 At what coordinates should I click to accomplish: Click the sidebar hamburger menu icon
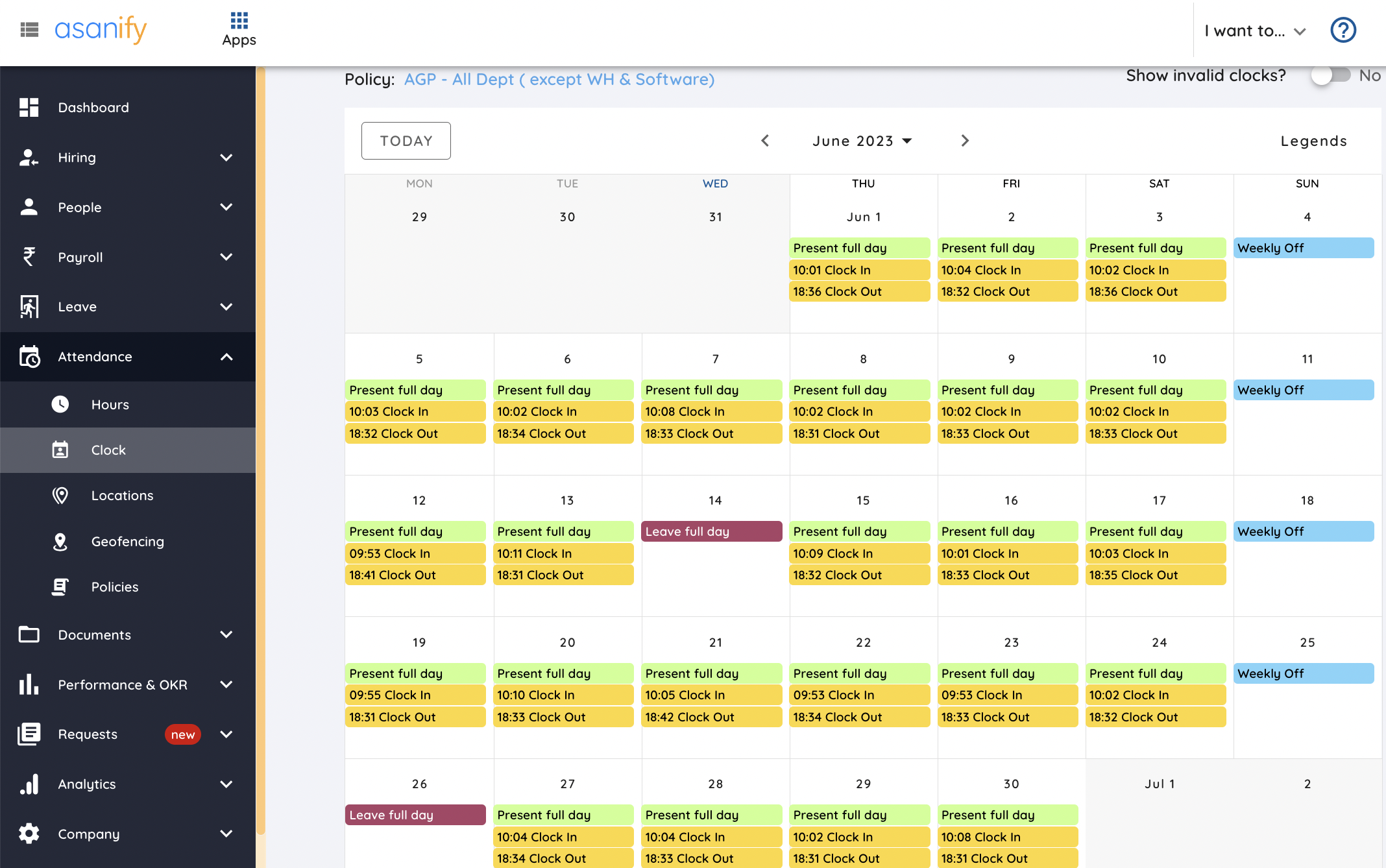point(29,30)
